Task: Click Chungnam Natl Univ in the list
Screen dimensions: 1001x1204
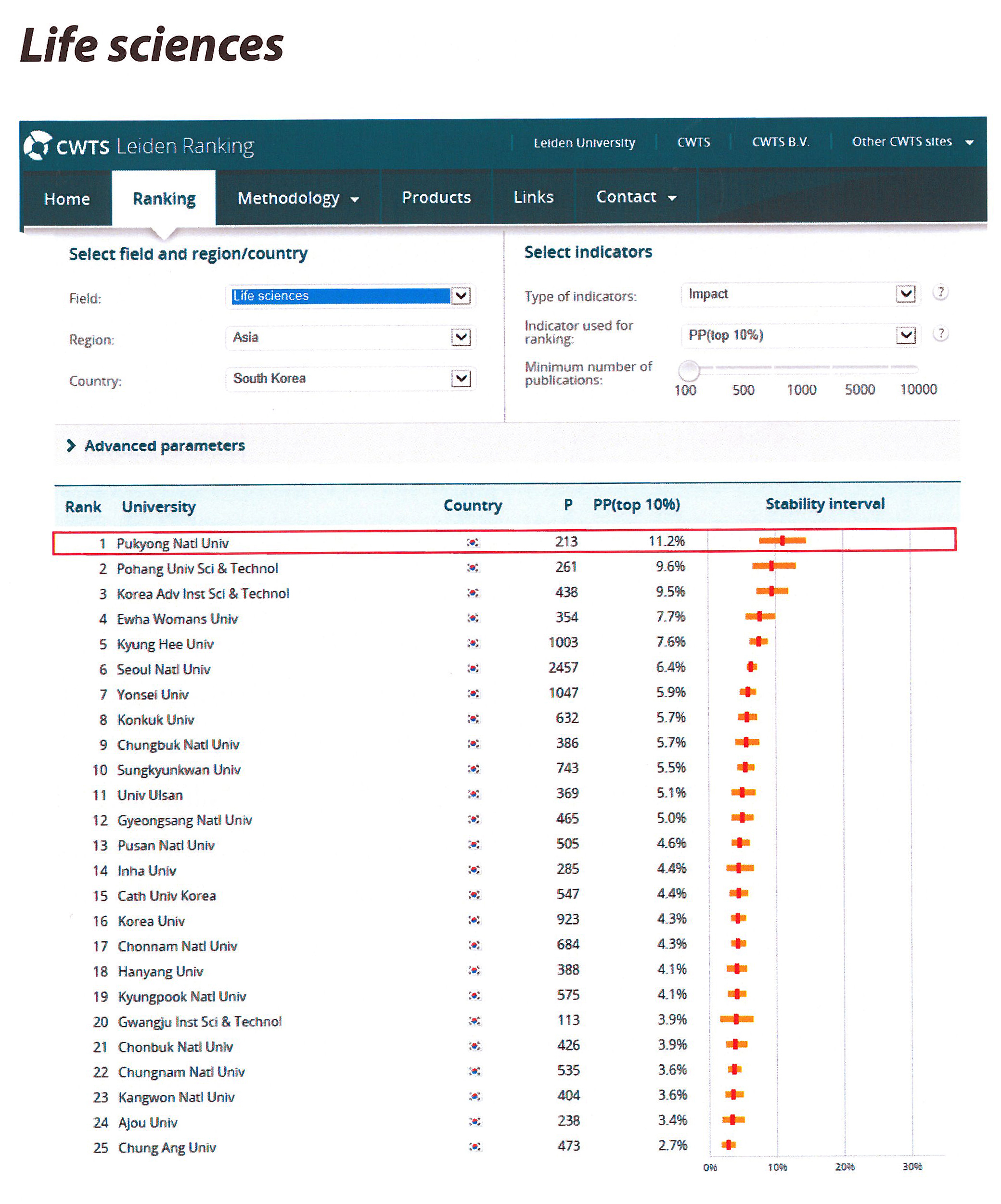Action: tap(181, 1072)
